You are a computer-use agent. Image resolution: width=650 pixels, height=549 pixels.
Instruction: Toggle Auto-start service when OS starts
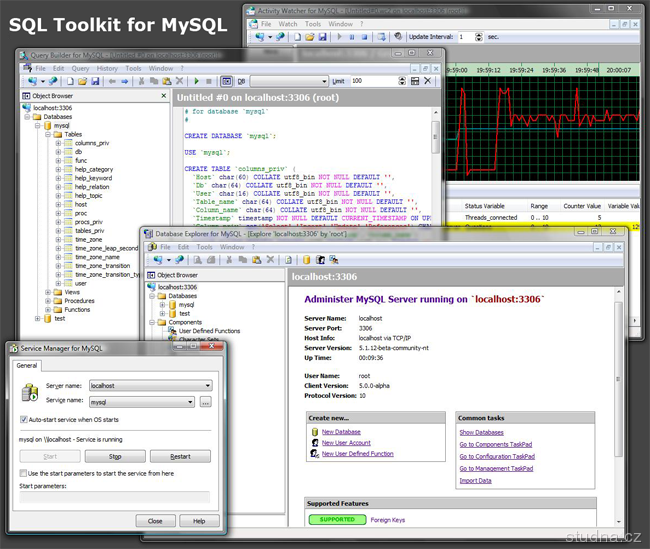click(x=25, y=420)
